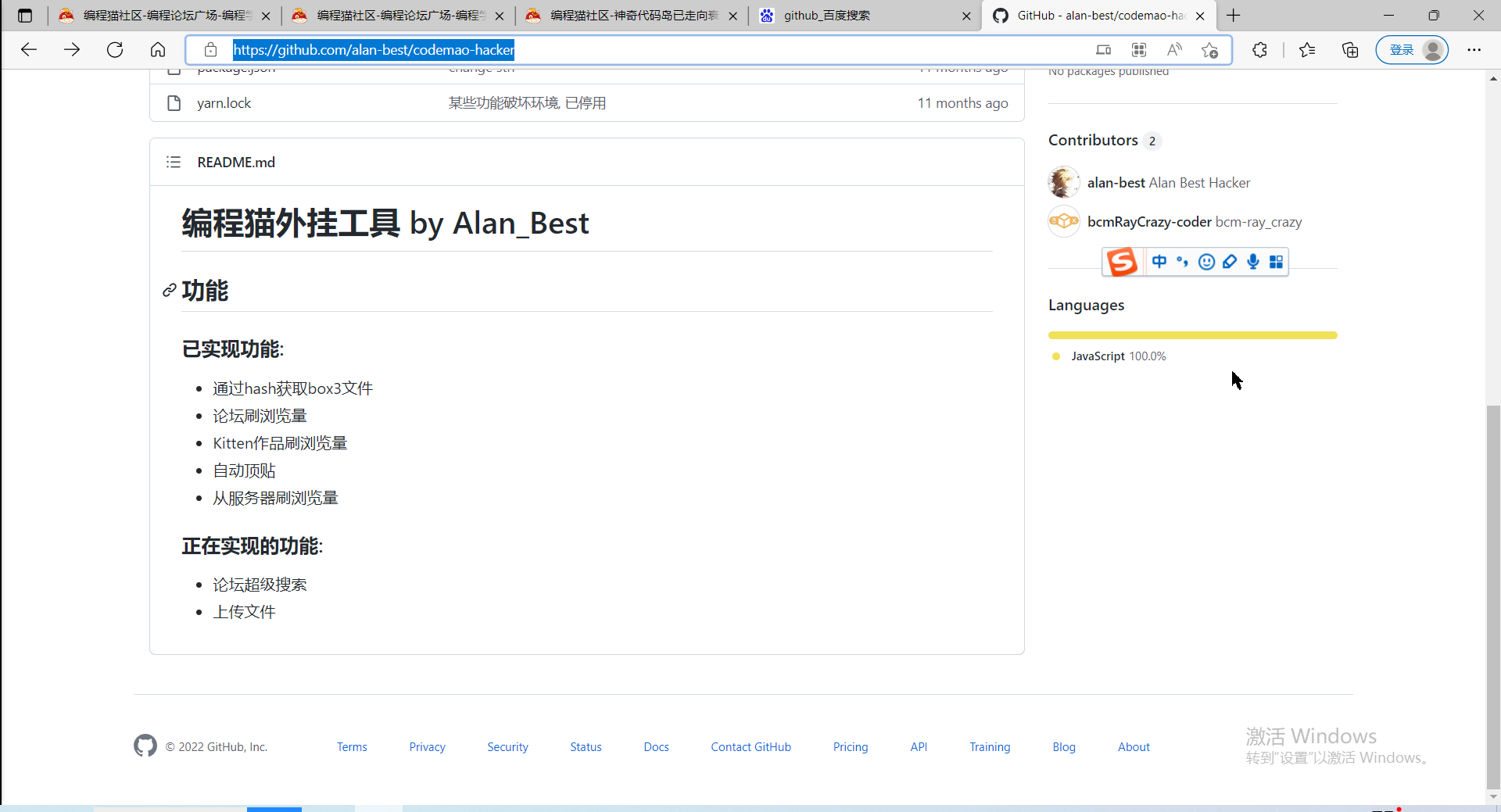Click the page vertical scrollbar thumb
Viewport: 1501px width, 812px height.
pos(1493,597)
